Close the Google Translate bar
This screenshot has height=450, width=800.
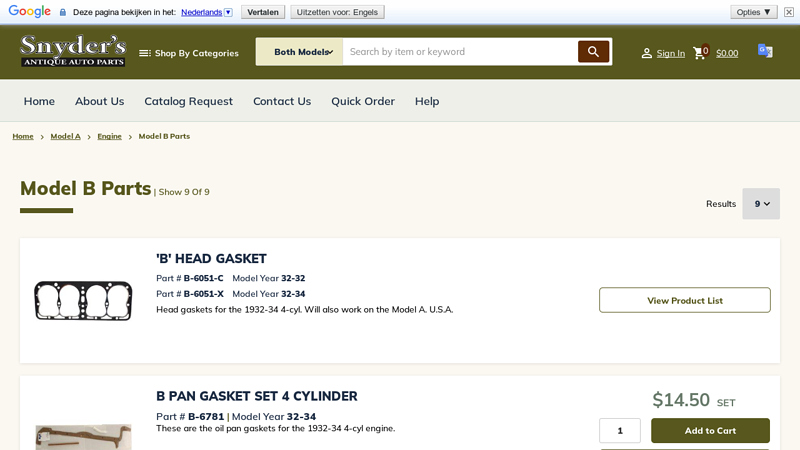[x=789, y=12]
